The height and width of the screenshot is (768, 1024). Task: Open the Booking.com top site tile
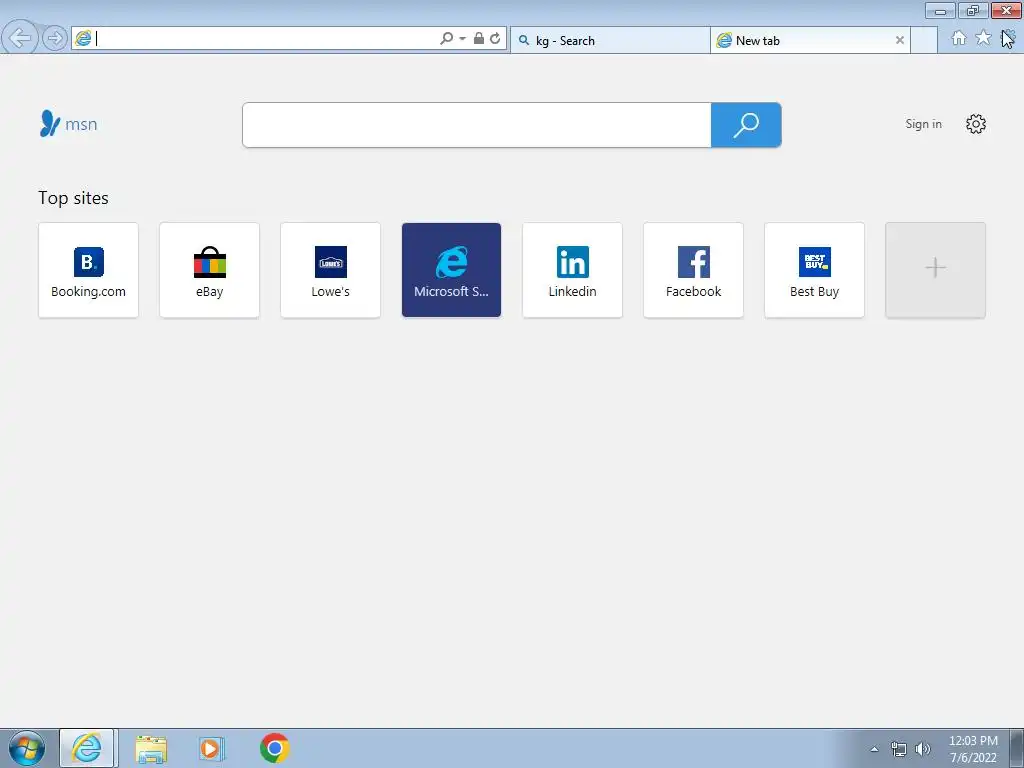(x=88, y=270)
